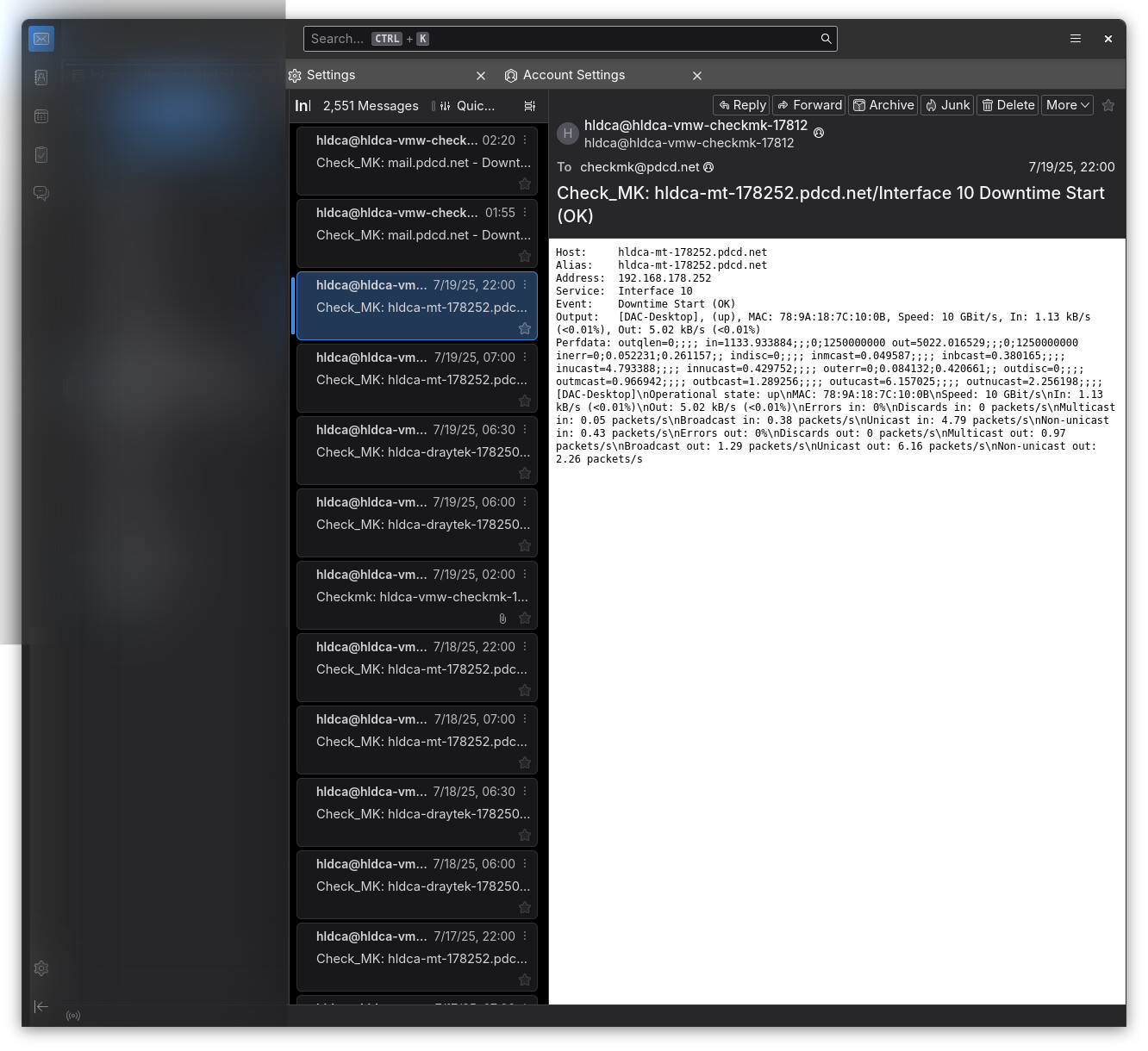Open the Address Book space
The height and width of the screenshot is (1051, 1148).
coord(41,77)
